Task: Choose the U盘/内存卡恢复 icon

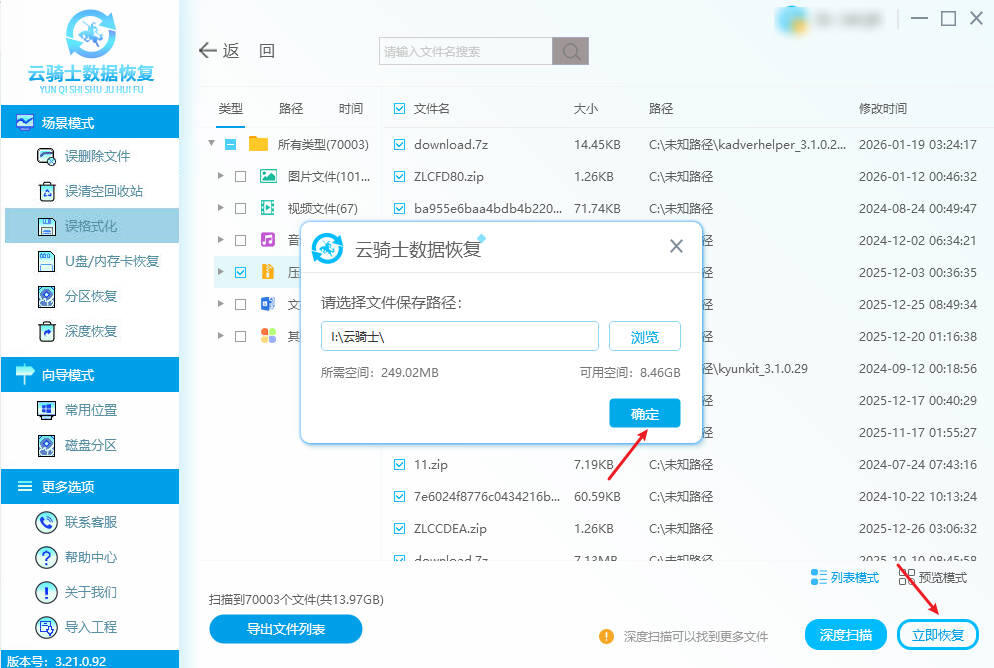Action: point(46,261)
